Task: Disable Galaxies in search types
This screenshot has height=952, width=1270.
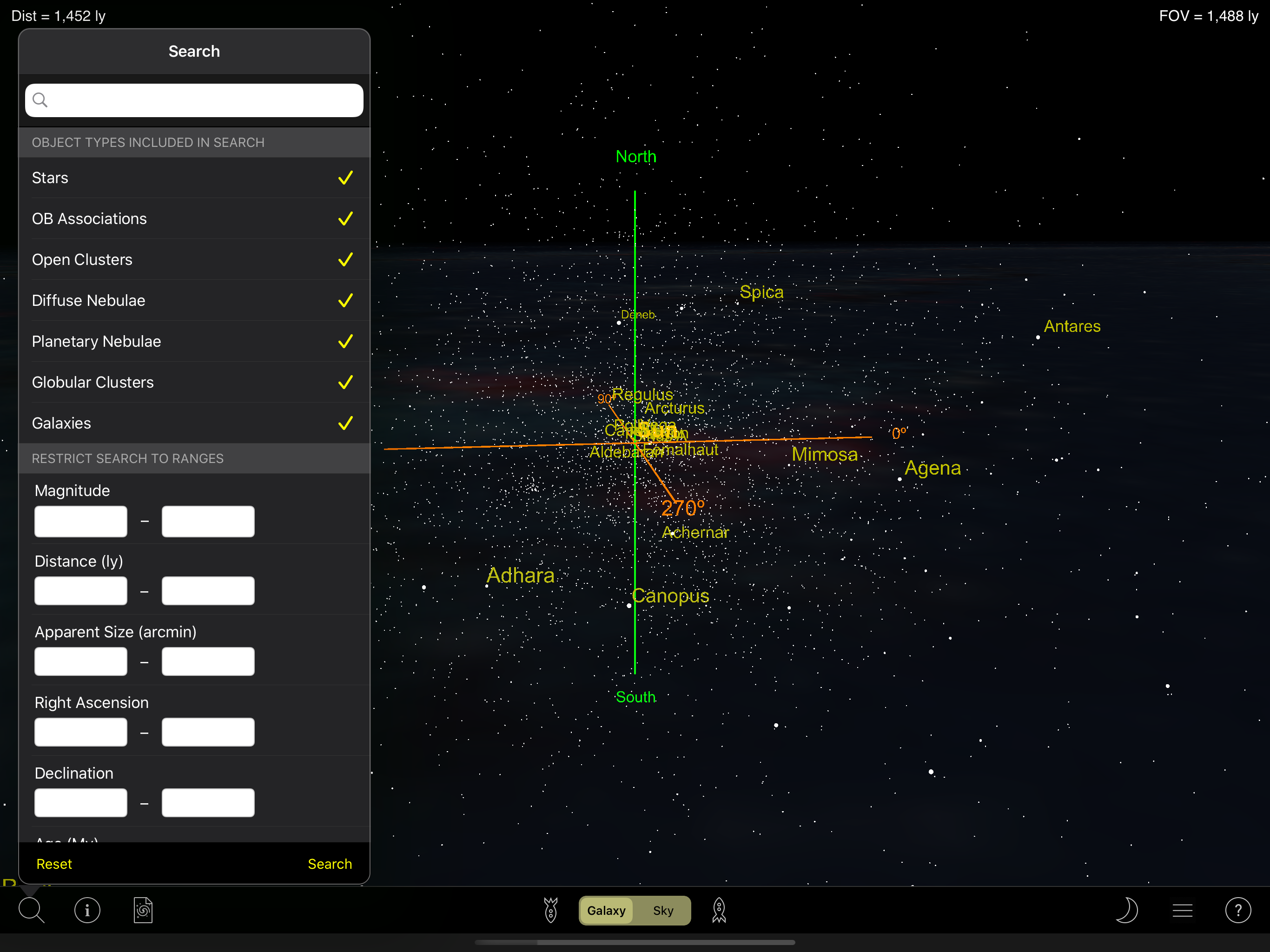Action: tap(345, 423)
